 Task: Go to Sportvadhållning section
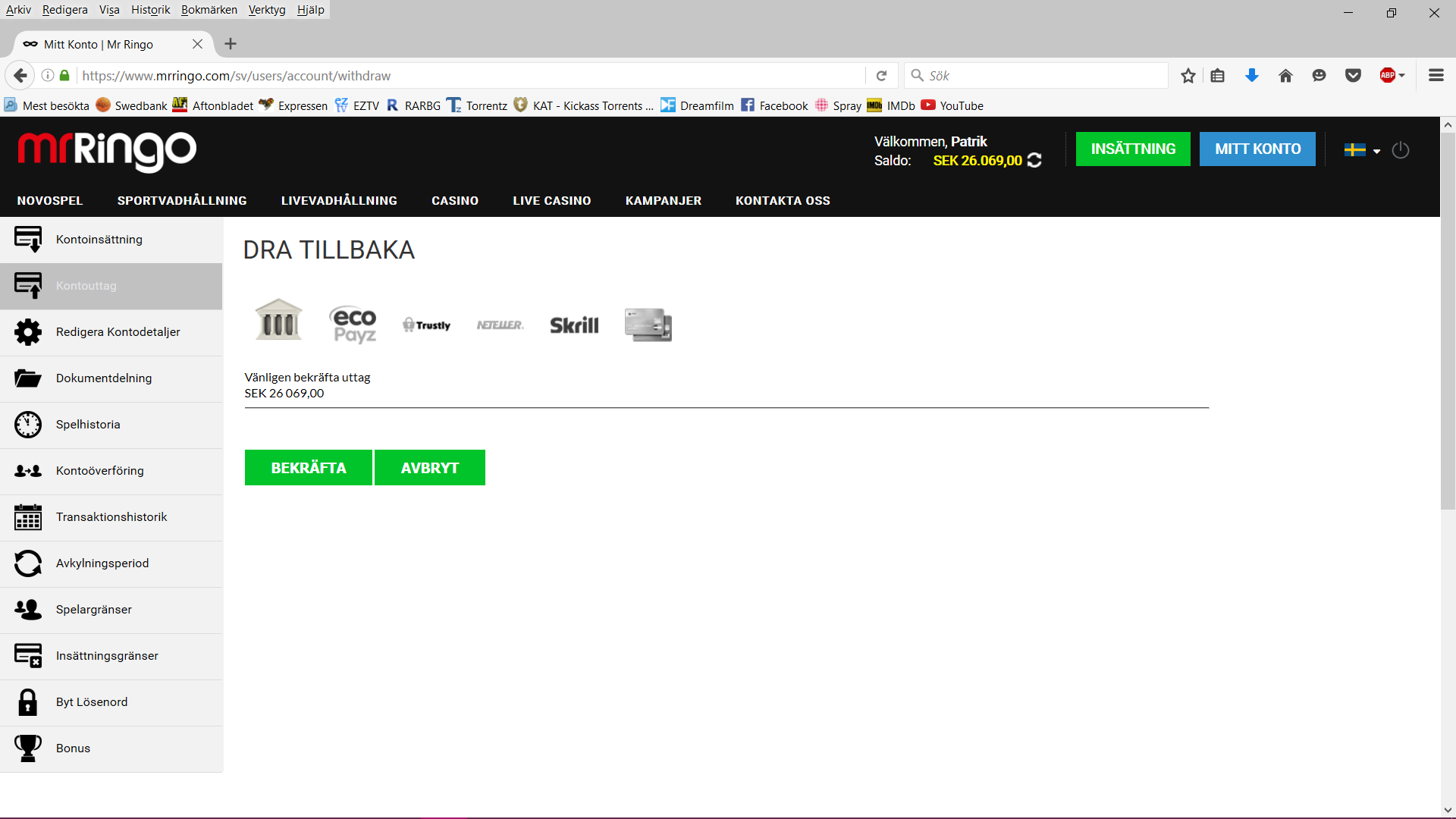click(182, 201)
